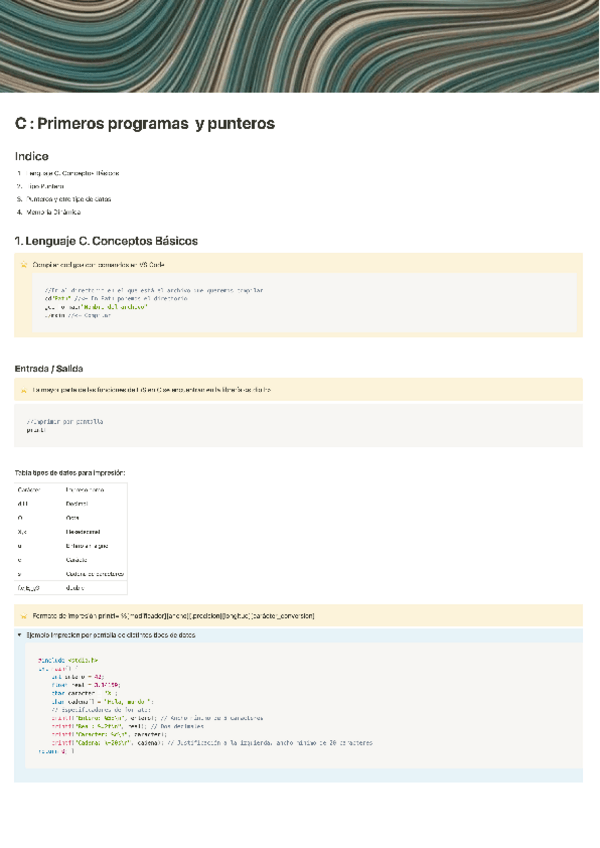Click the lightbulb icon beside 'Formato de impresión printf'
The width and height of the screenshot is (600, 848).
pos(23,615)
